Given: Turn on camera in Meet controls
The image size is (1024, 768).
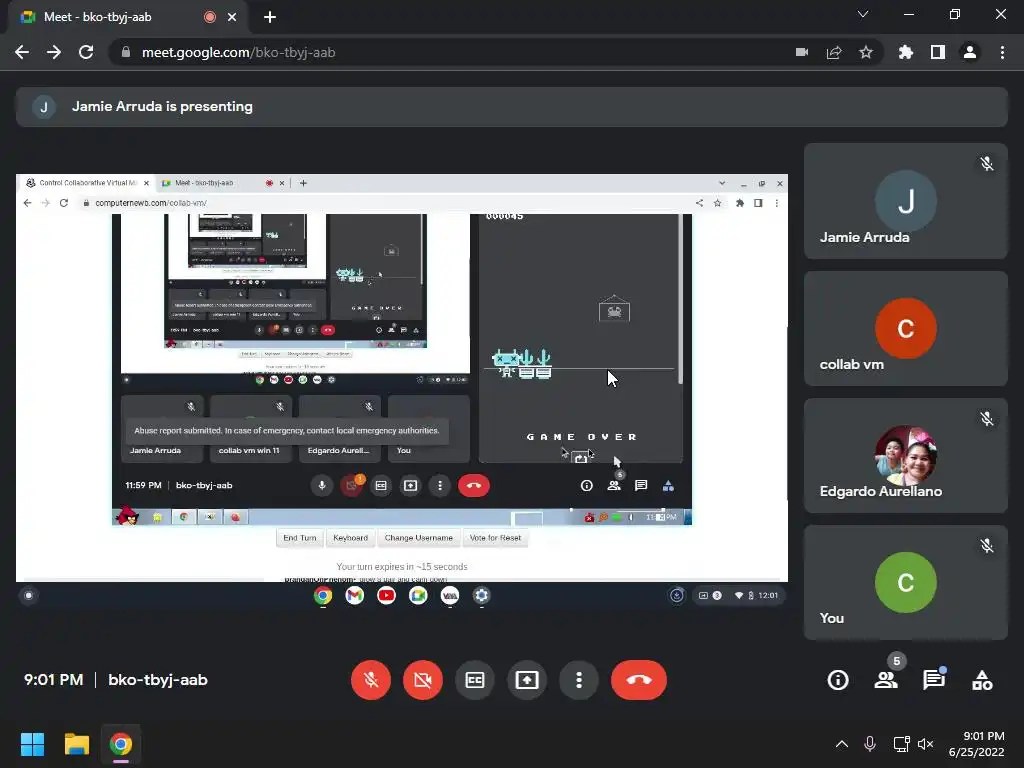Looking at the screenshot, I should (x=423, y=680).
